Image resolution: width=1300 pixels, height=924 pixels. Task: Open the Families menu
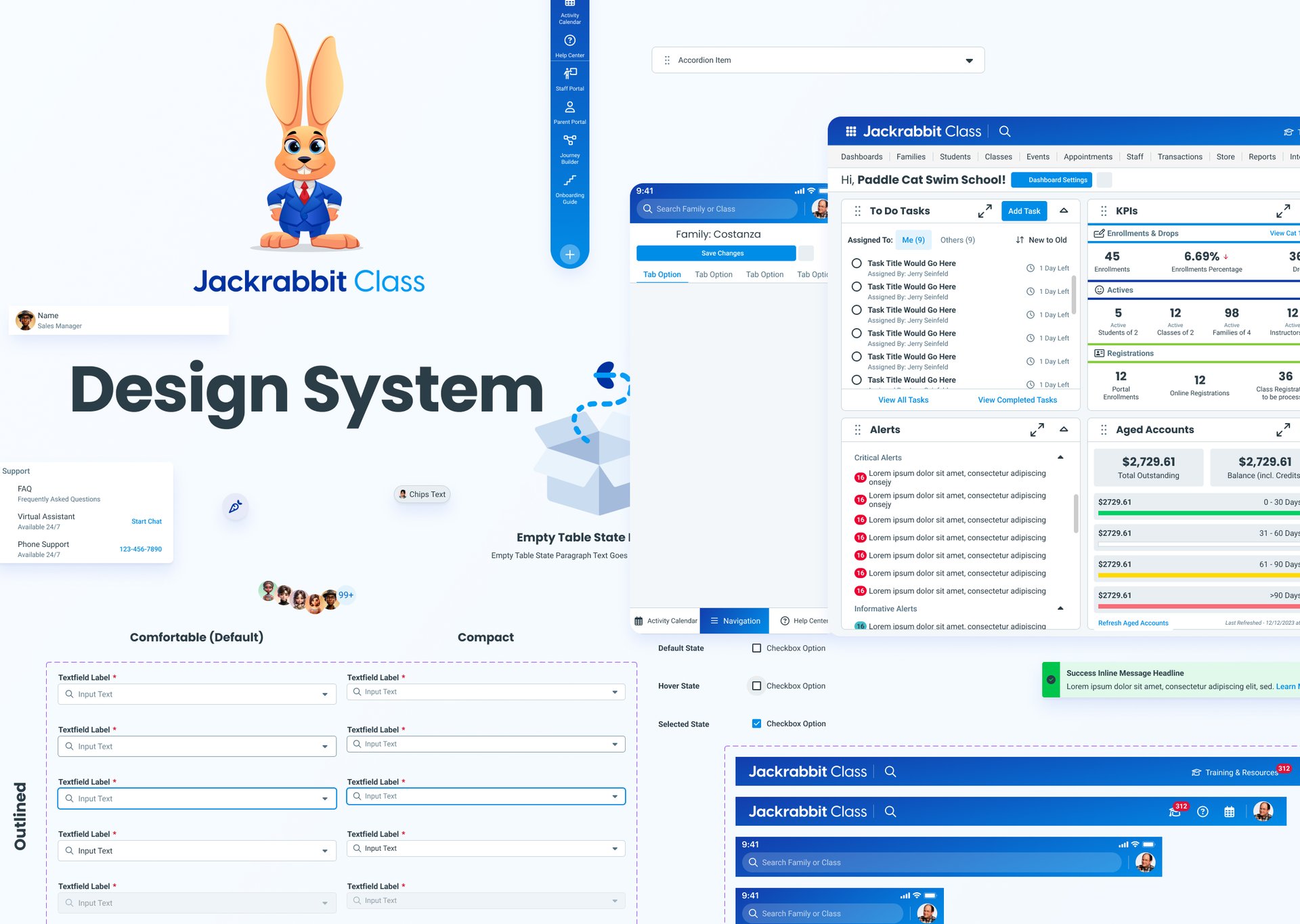coord(911,157)
